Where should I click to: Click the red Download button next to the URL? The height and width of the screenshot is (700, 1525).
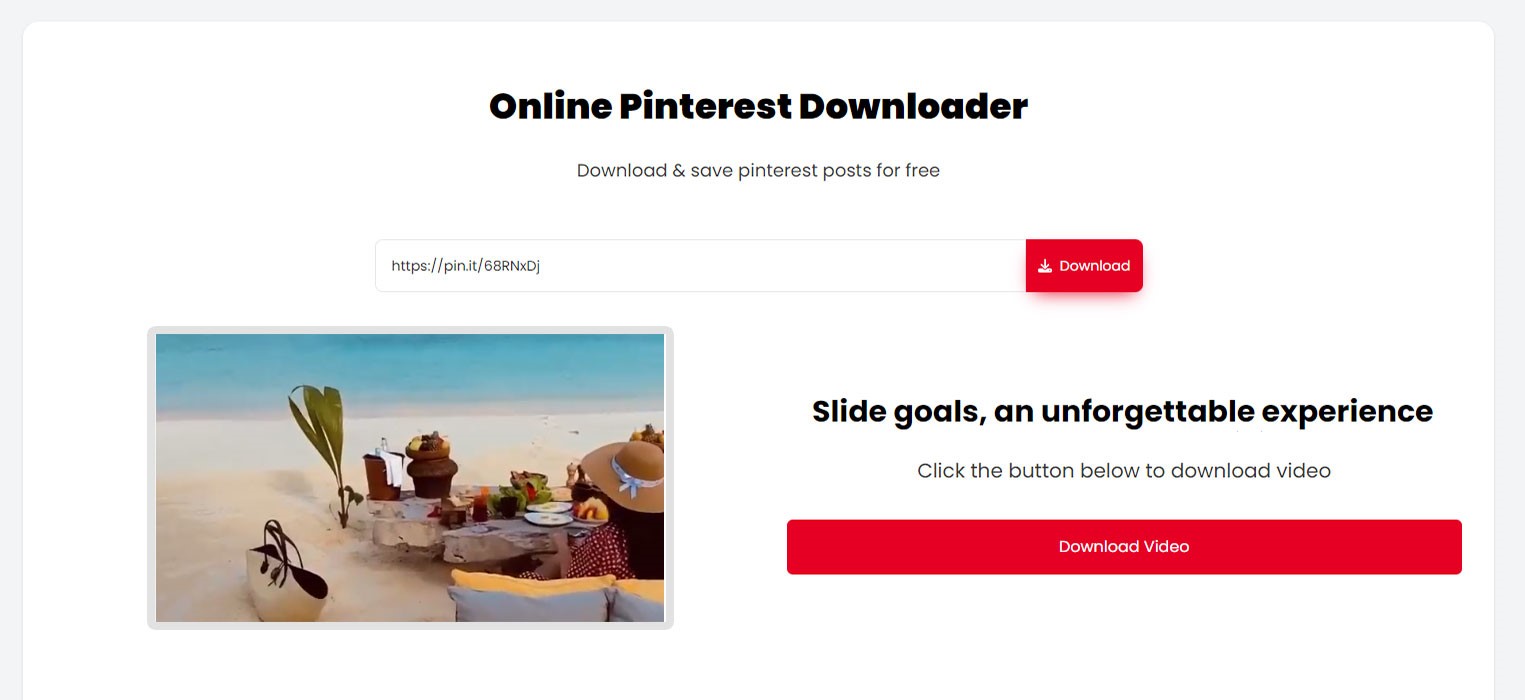[1084, 266]
